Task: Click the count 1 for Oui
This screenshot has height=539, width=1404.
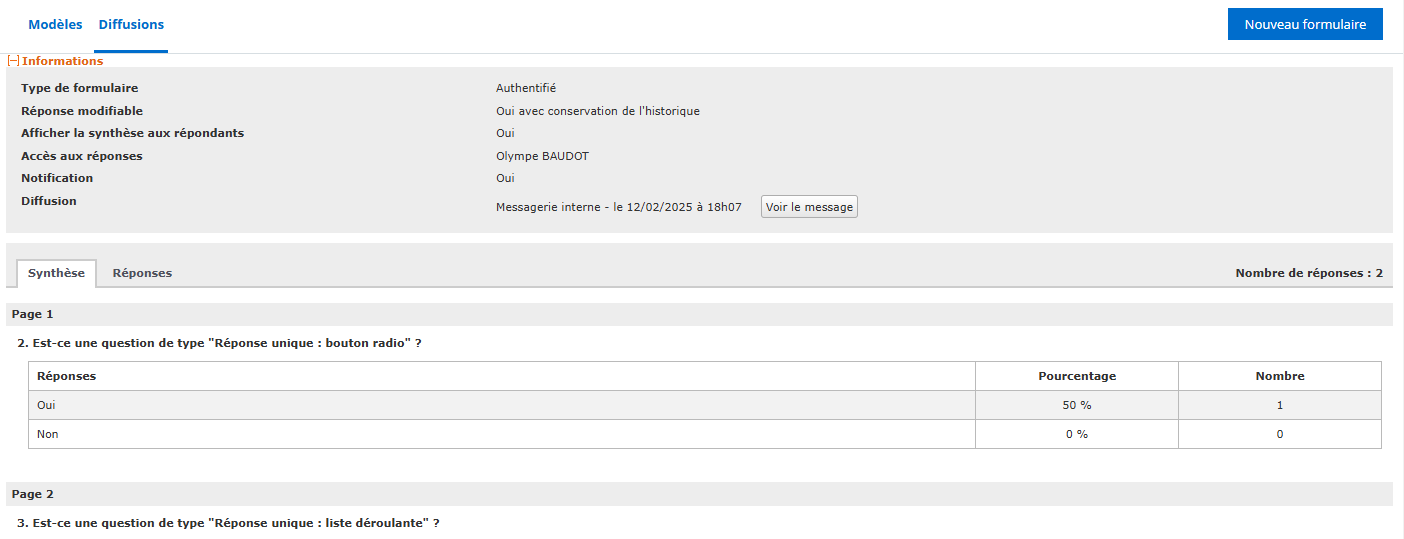Action: (x=1279, y=405)
